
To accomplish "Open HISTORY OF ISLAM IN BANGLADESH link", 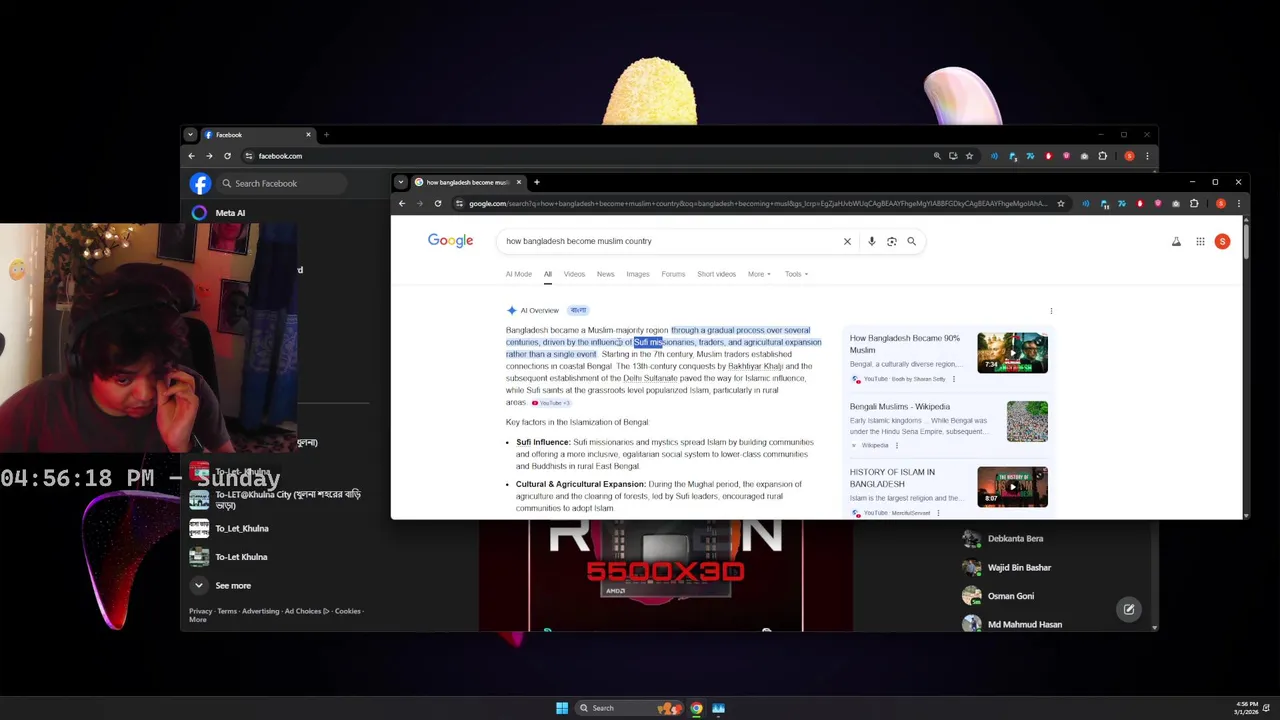I will [x=892, y=477].
